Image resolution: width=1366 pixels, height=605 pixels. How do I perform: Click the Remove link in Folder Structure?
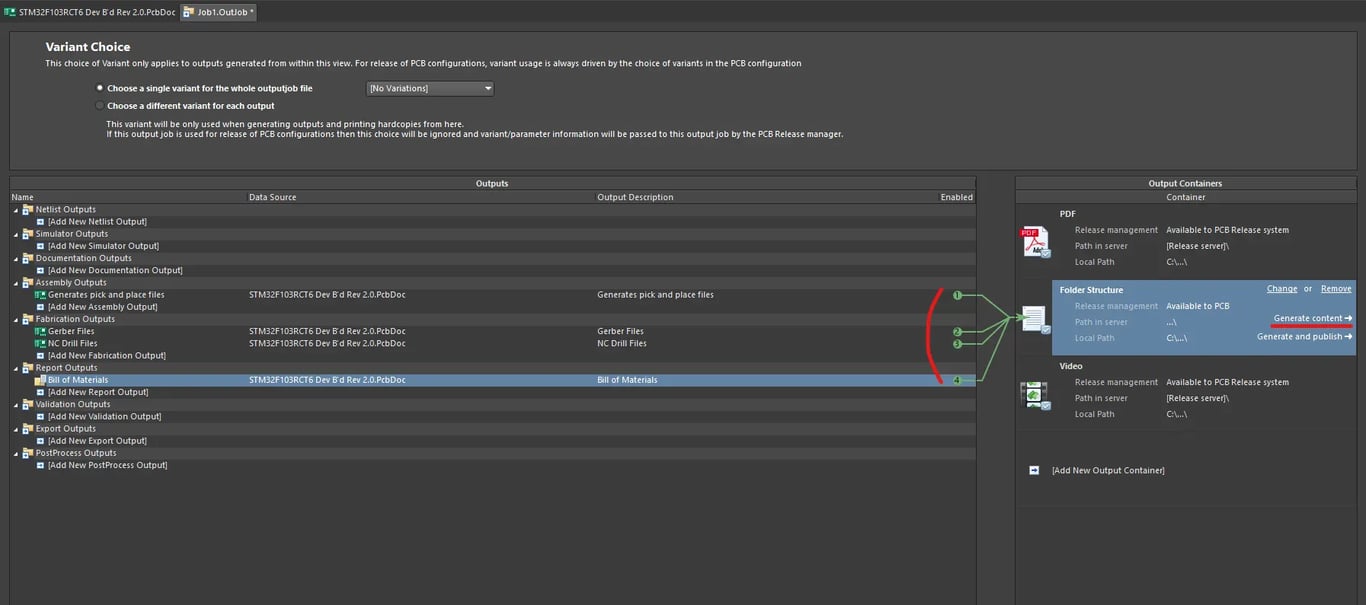point(1336,289)
